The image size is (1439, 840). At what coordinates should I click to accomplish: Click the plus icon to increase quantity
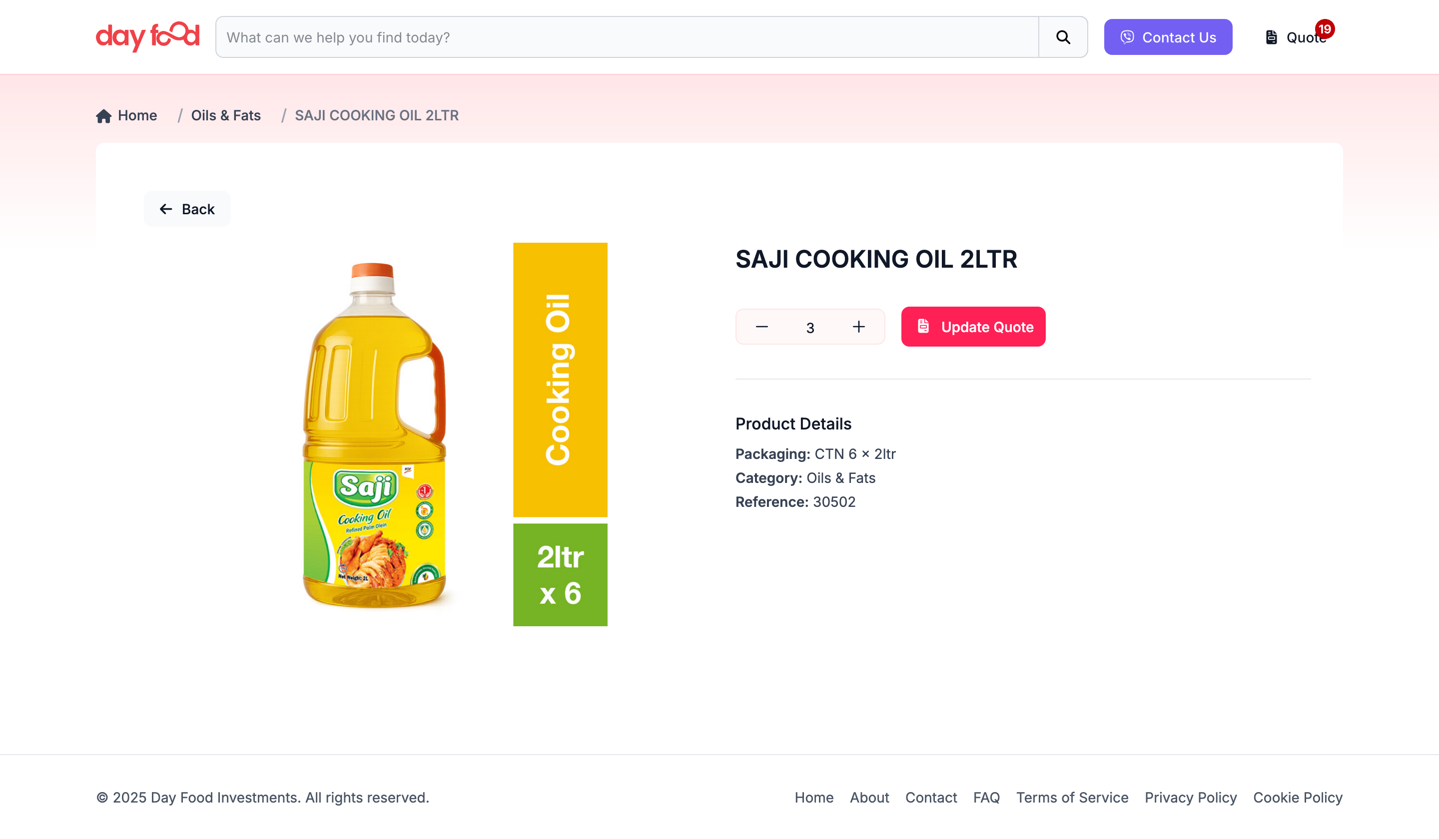click(x=858, y=327)
